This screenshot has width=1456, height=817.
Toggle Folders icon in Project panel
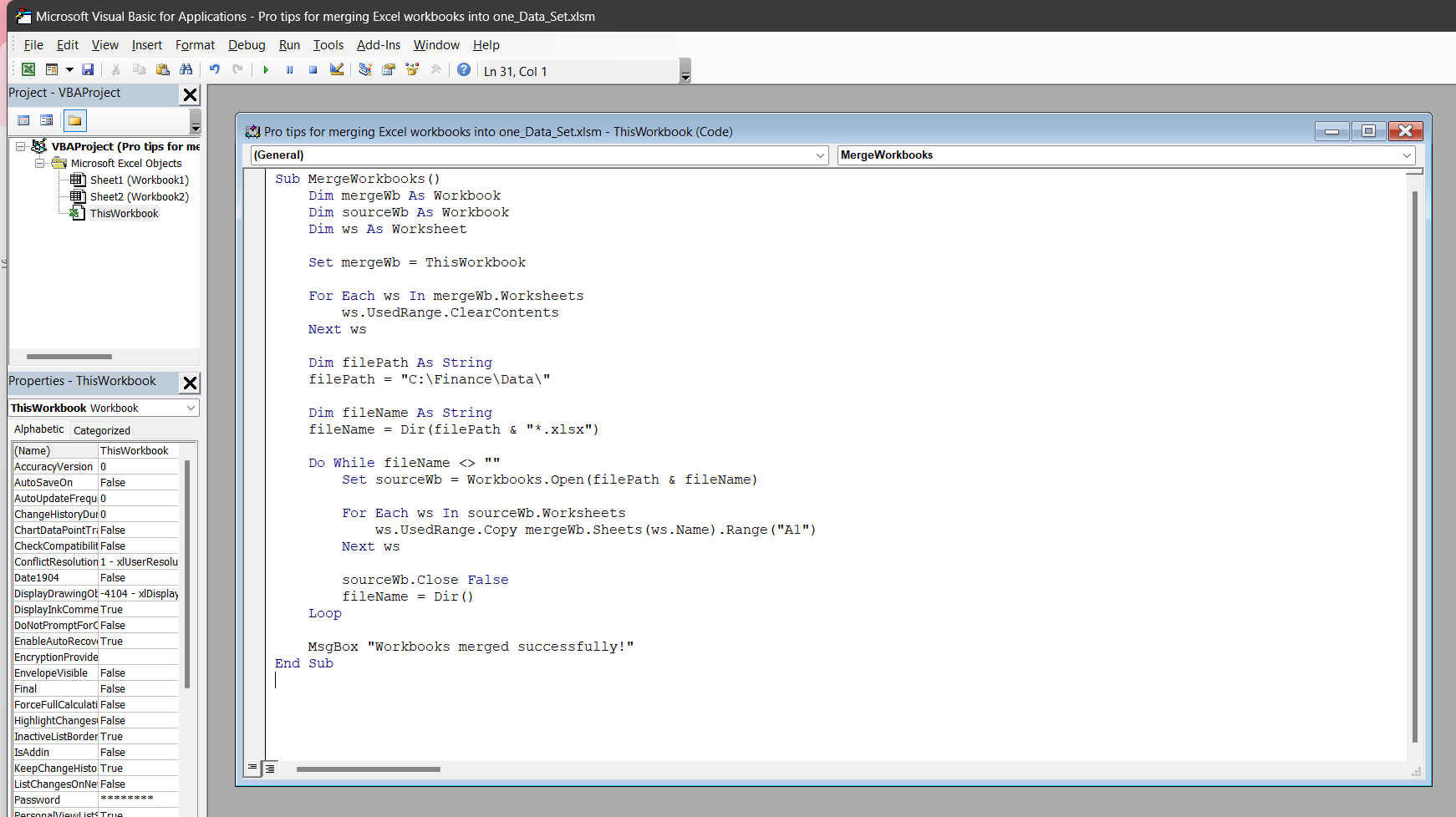point(75,120)
